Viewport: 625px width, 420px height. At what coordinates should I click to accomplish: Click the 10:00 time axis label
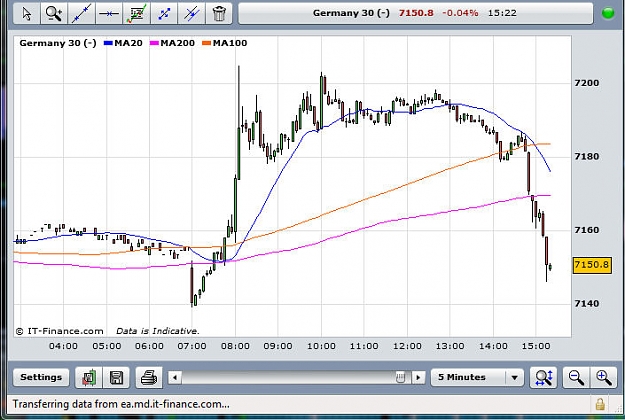pyautogui.click(x=321, y=346)
